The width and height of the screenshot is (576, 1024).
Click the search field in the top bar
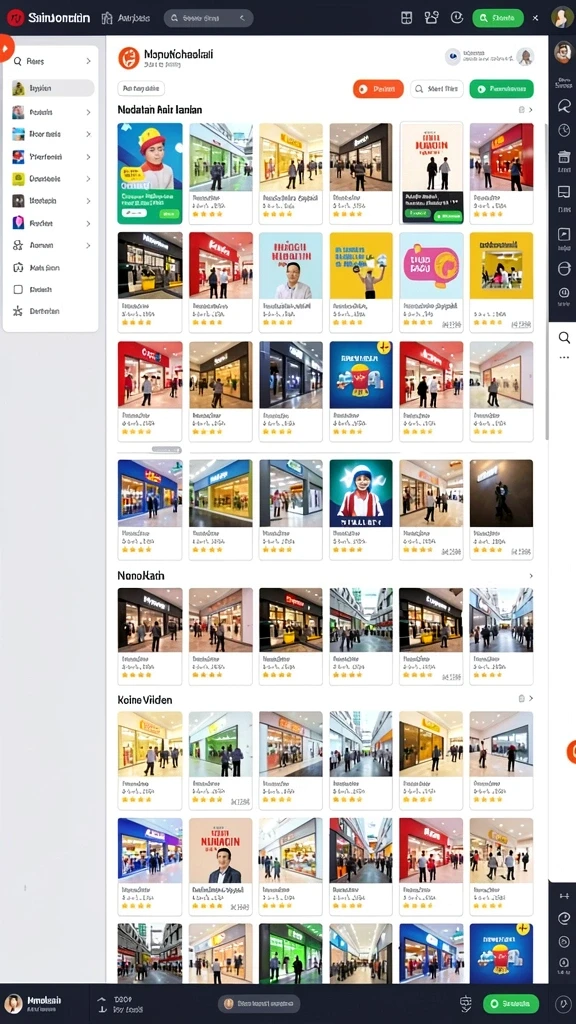[208, 18]
